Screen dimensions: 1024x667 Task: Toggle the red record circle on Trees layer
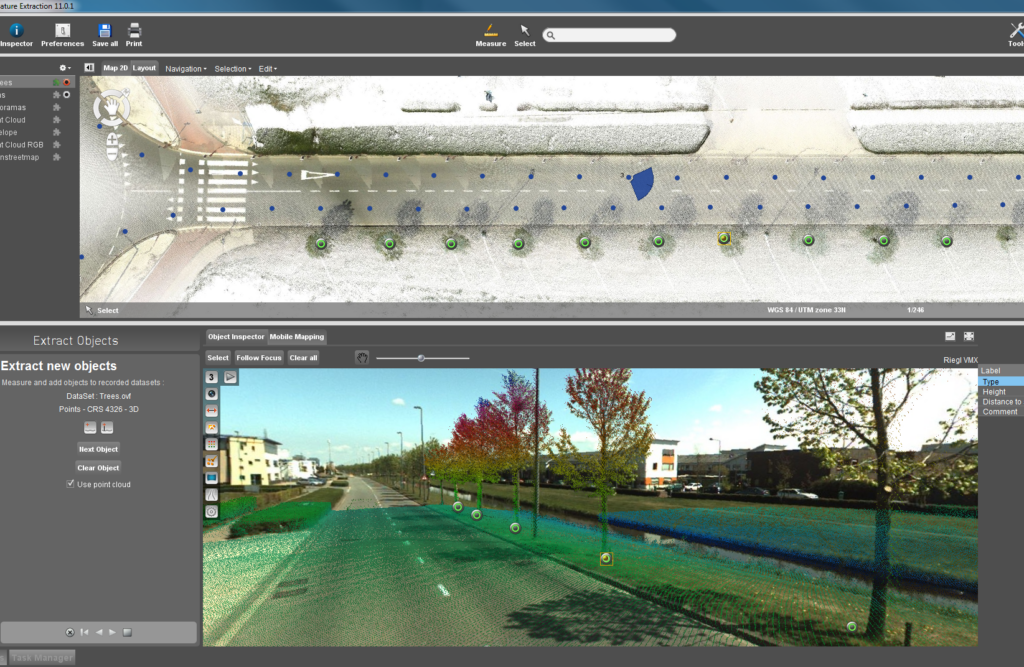[x=67, y=82]
